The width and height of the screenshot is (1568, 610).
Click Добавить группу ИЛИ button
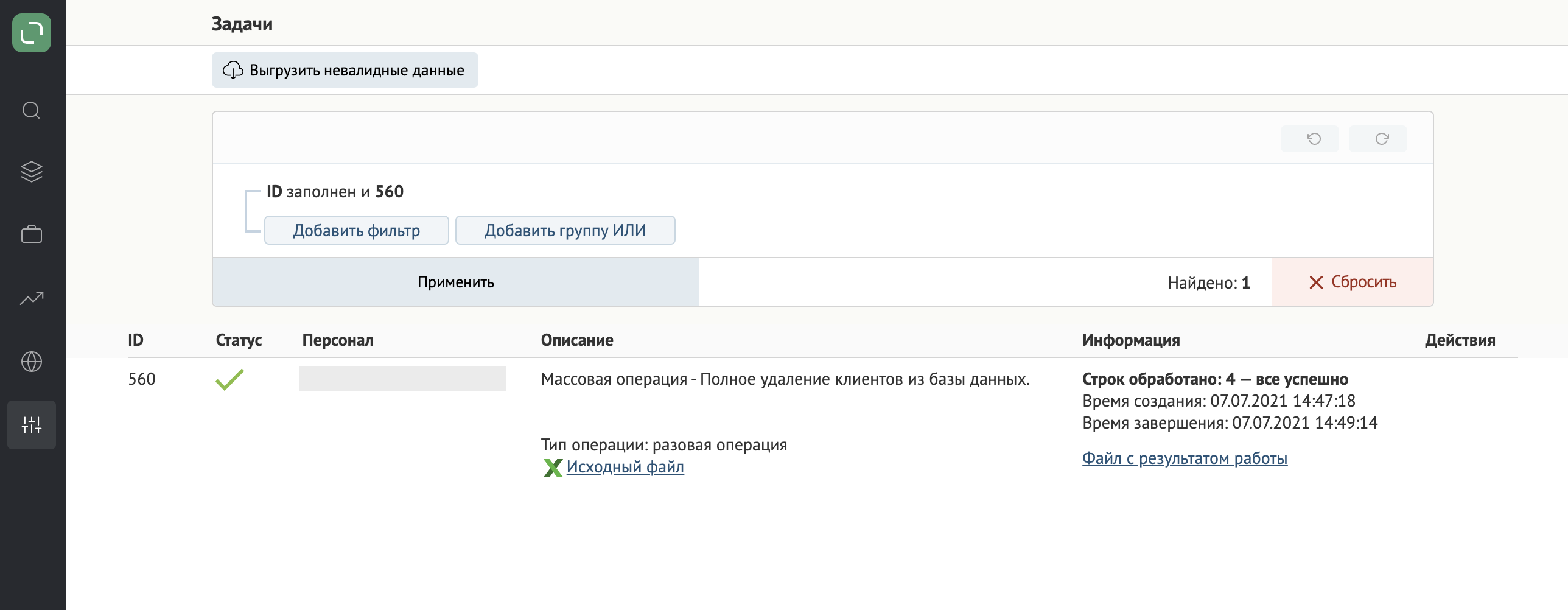point(565,230)
